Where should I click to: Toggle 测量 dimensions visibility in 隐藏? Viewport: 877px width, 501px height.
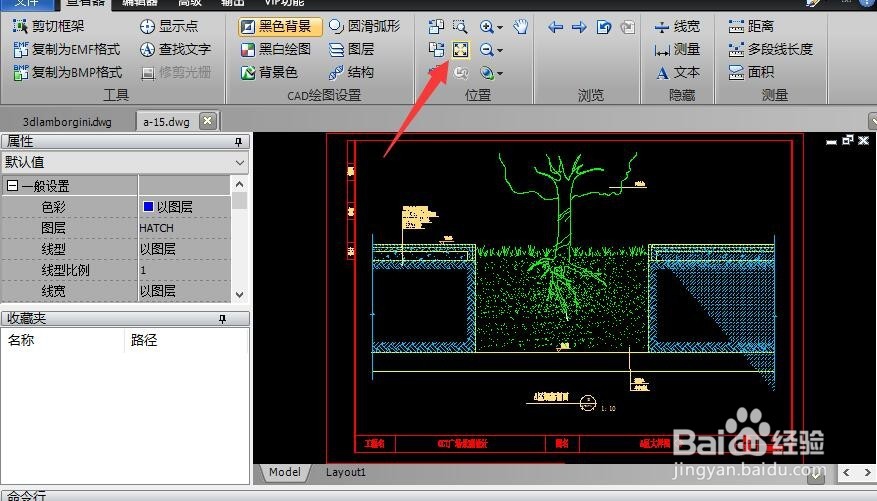[x=677, y=49]
